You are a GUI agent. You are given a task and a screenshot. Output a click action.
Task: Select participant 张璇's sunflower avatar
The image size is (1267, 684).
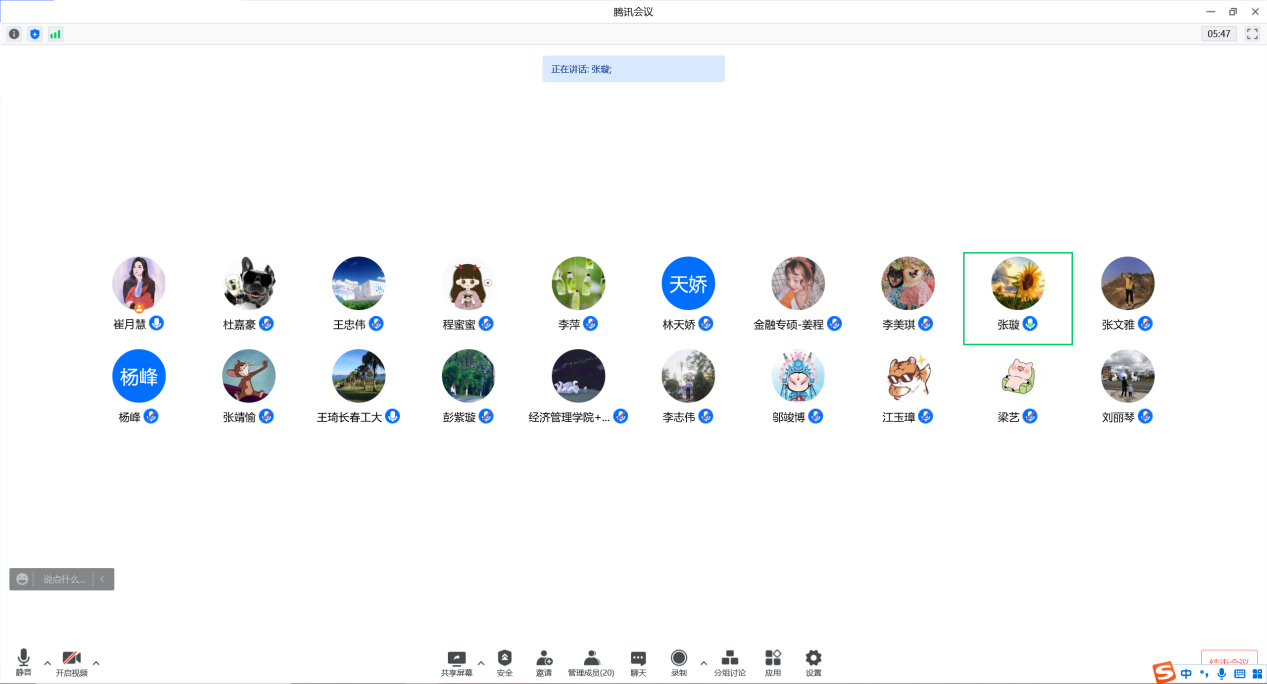point(1017,283)
